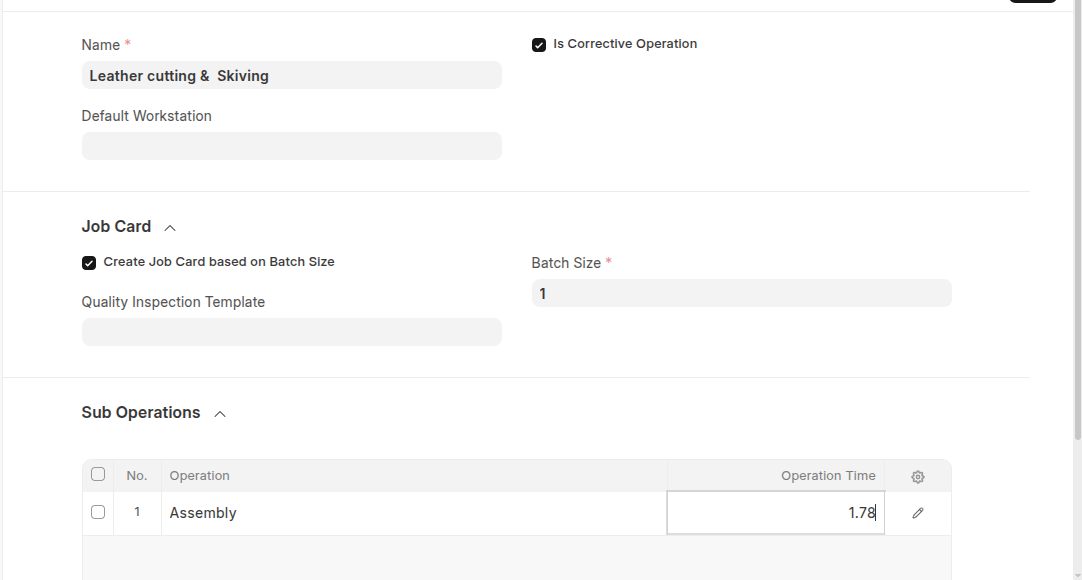Click the No. column header
The image size is (1082, 580).
137,476
